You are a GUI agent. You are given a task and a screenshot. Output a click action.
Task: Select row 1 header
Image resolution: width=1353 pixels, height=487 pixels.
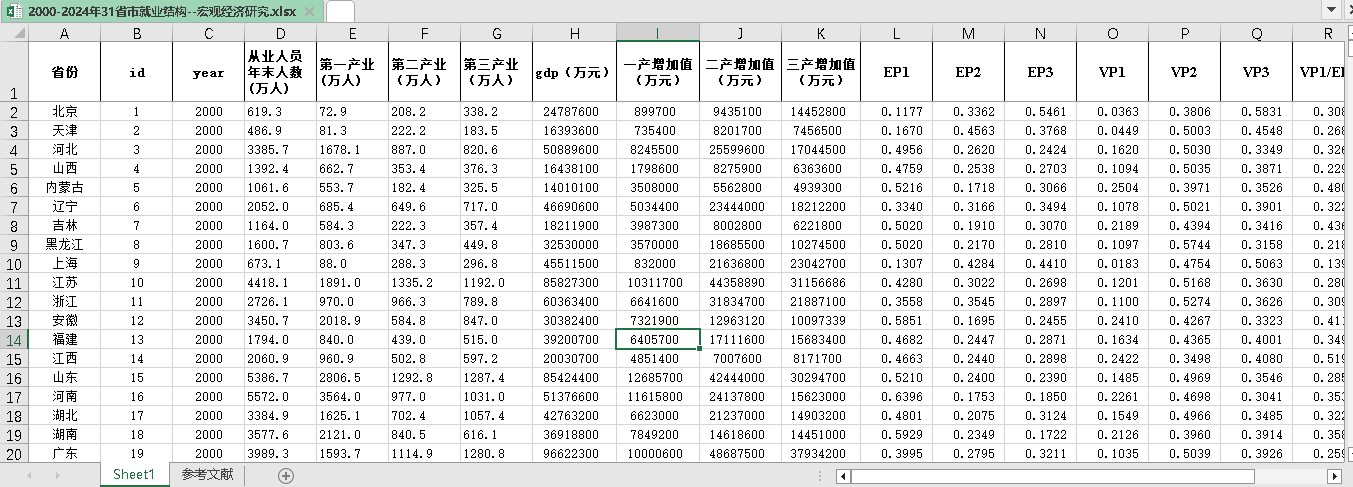[14, 72]
